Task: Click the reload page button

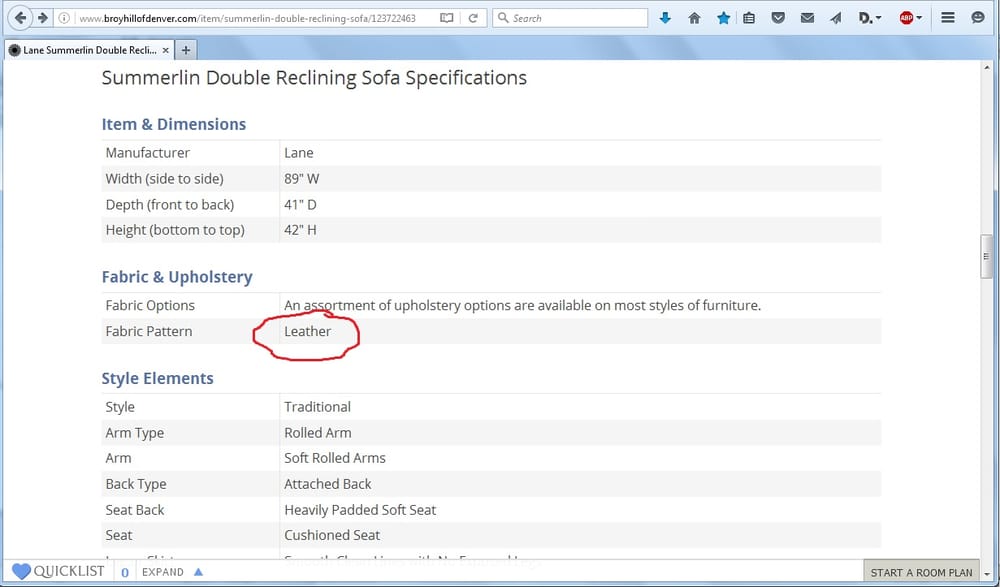Action: 473,18
